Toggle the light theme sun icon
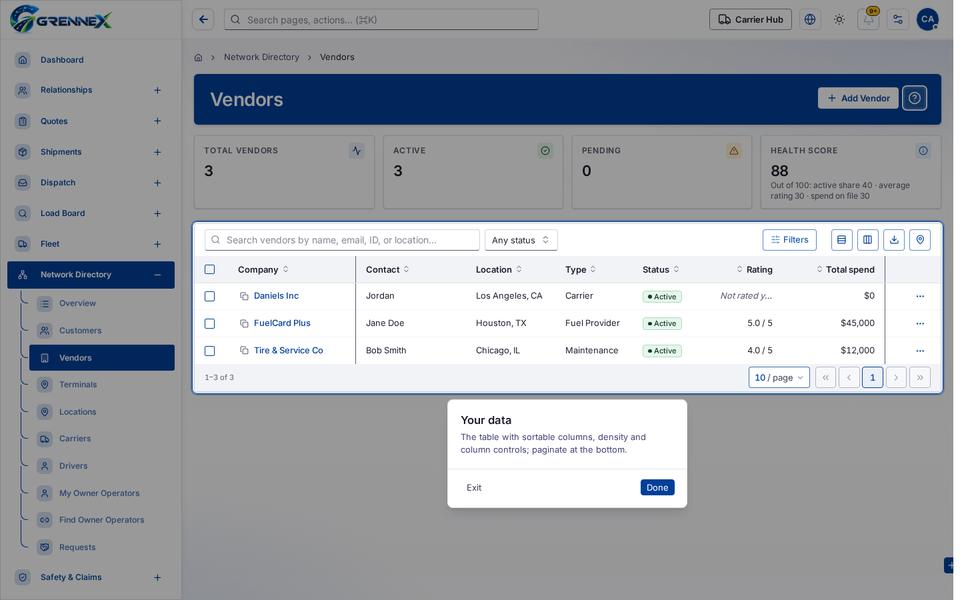 (x=839, y=20)
